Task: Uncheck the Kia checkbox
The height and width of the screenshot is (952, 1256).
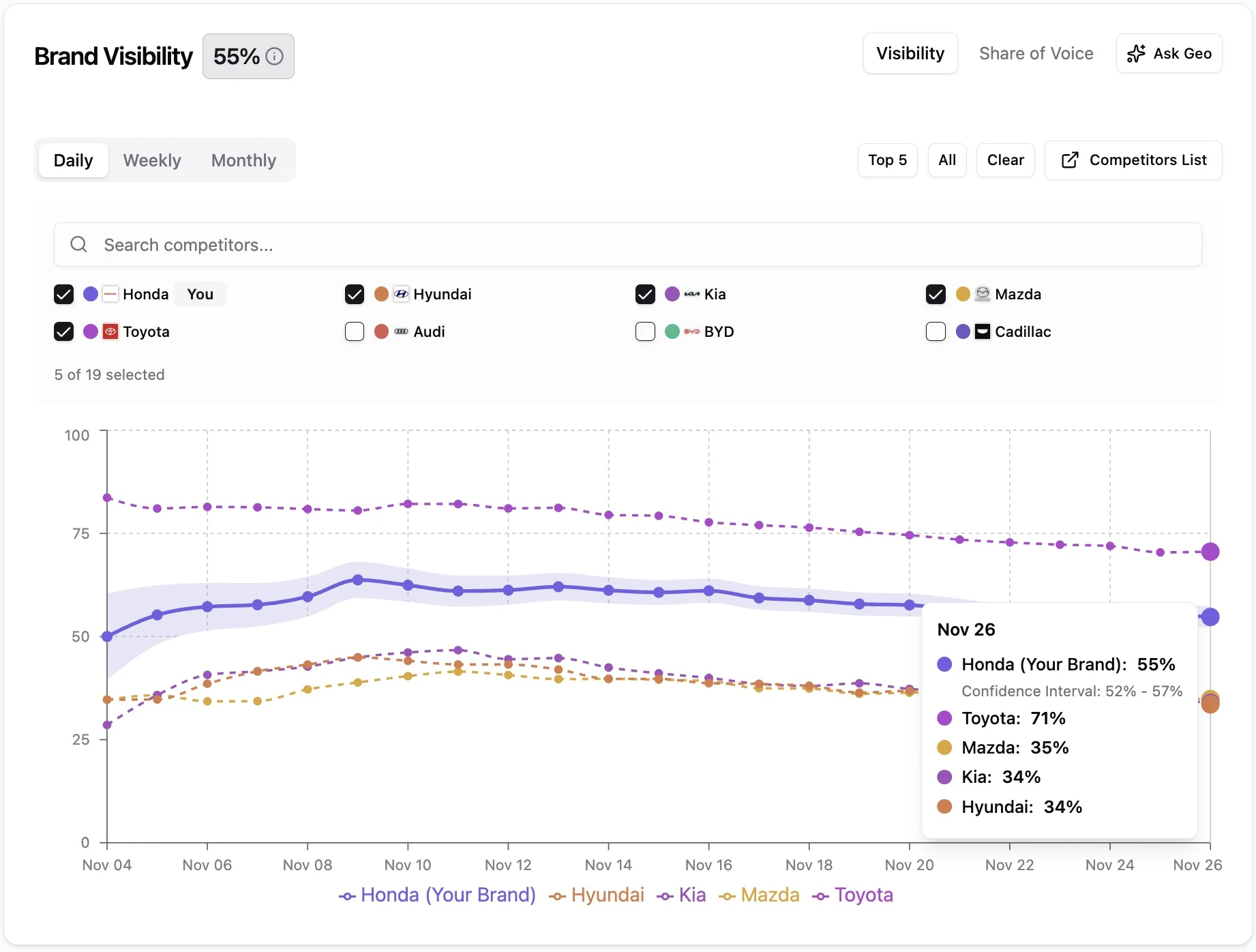Action: [x=645, y=294]
